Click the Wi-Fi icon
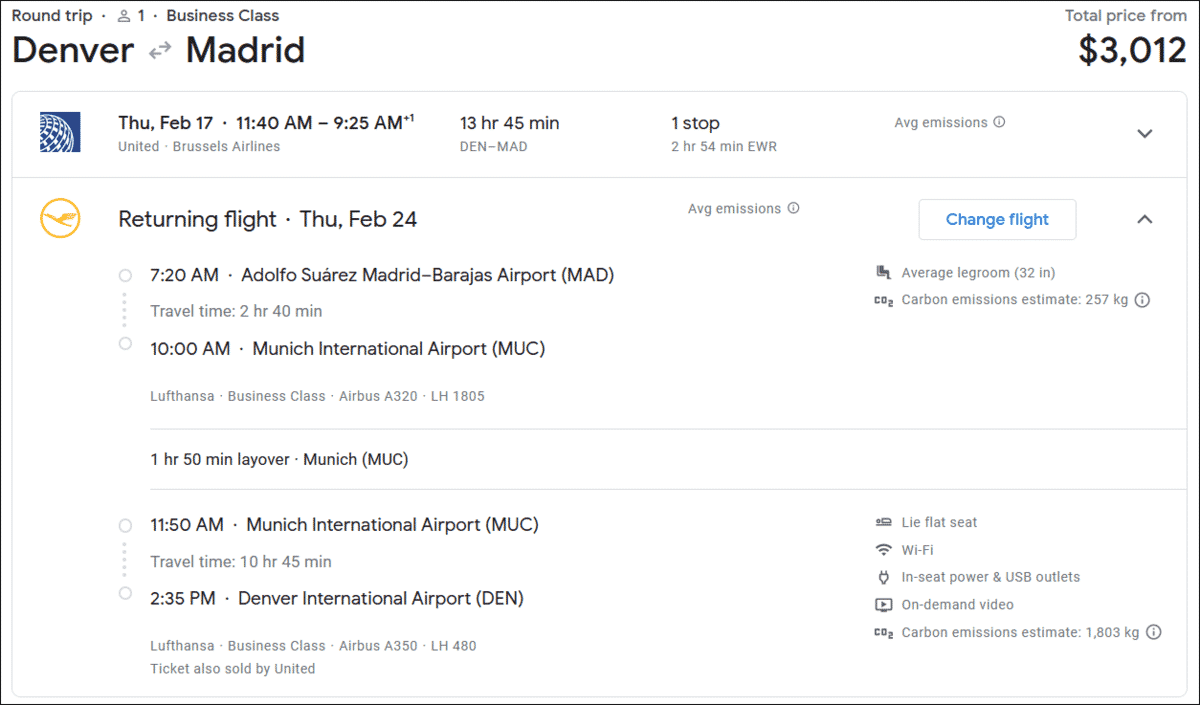This screenshot has width=1200, height=705. (x=883, y=550)
